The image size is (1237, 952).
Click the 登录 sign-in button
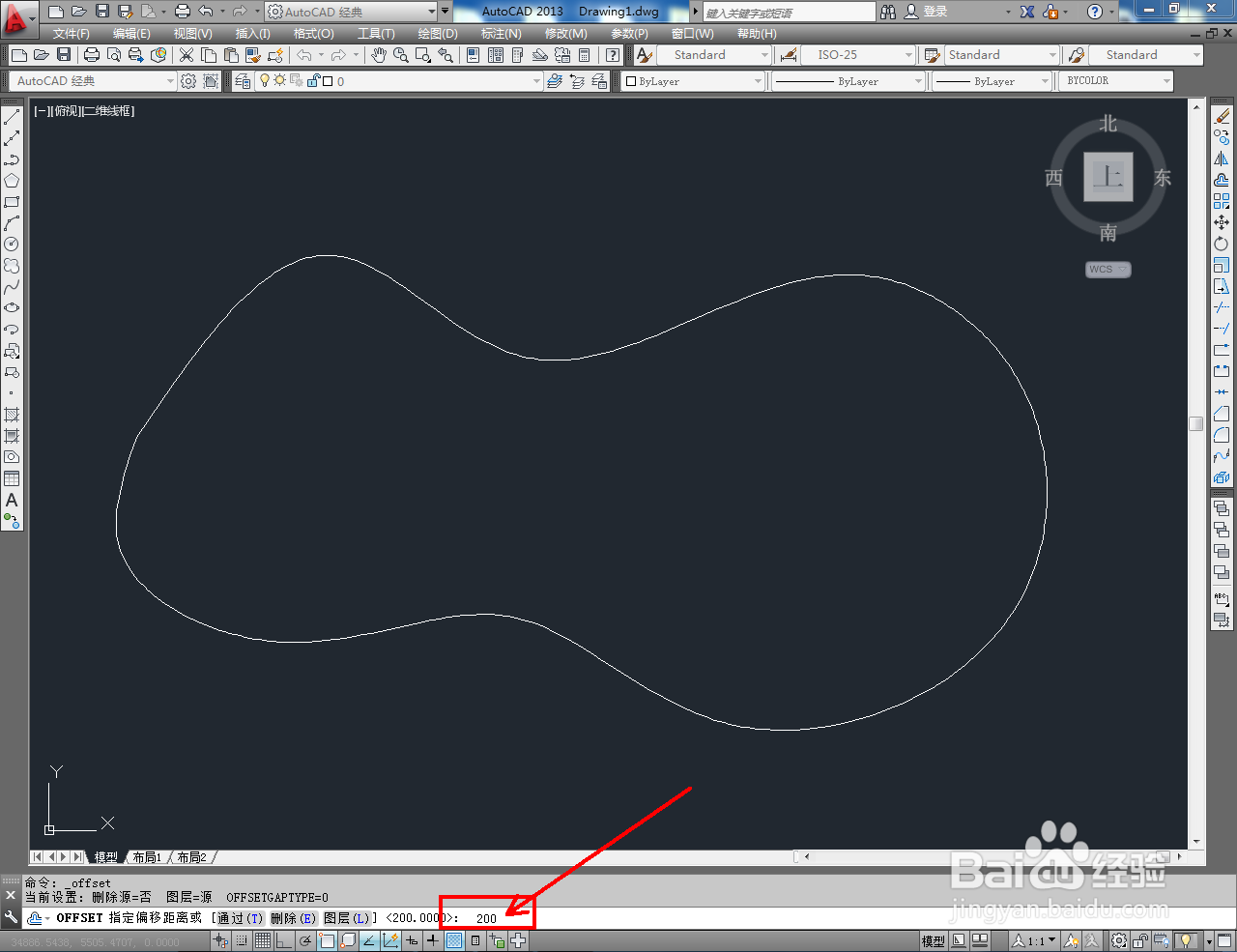pos(926,12)
